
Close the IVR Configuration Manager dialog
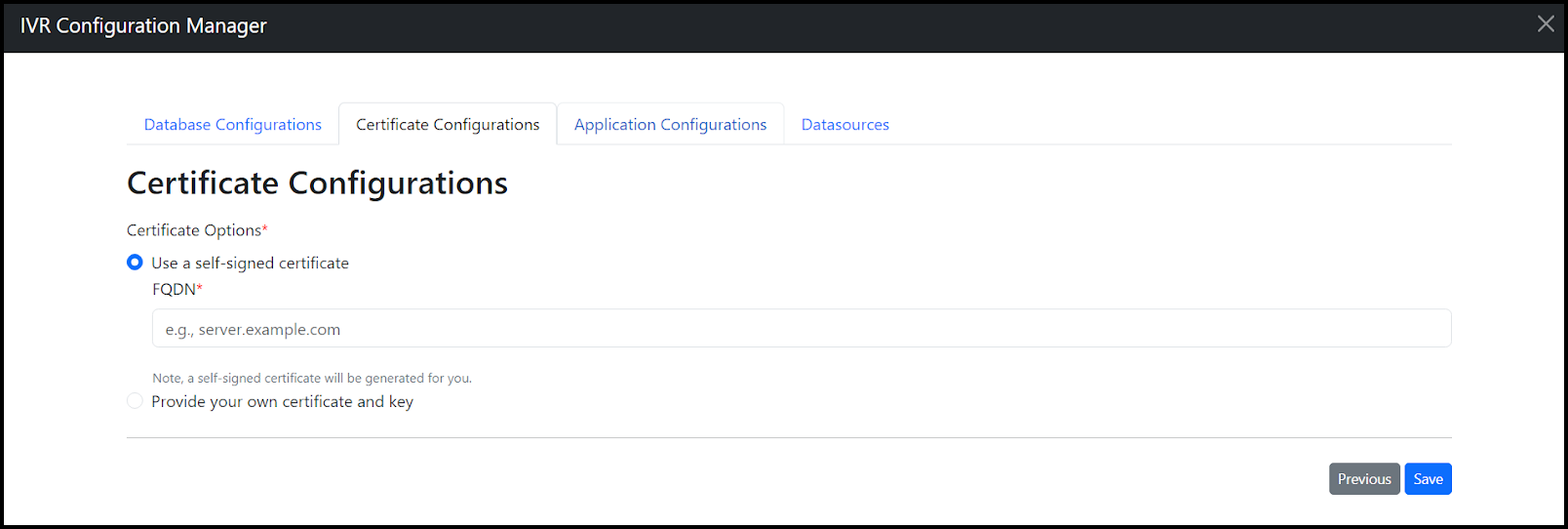click(1546, 23)
